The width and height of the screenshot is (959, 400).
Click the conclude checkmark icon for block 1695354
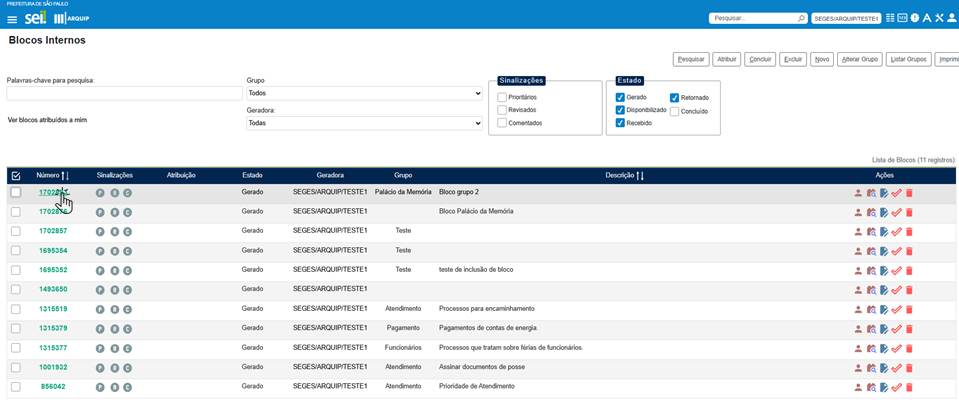896,250
